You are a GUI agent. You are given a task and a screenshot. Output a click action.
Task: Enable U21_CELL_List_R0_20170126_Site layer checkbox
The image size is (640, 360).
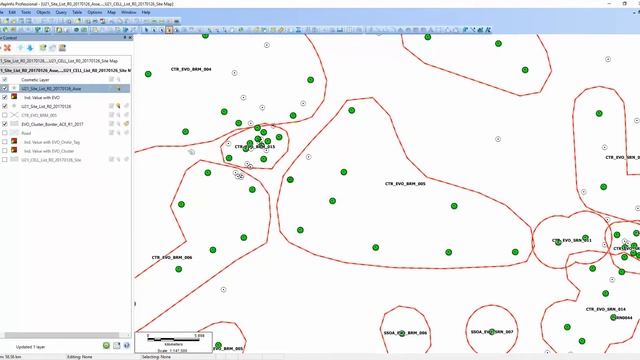click(x=5, y=159)
